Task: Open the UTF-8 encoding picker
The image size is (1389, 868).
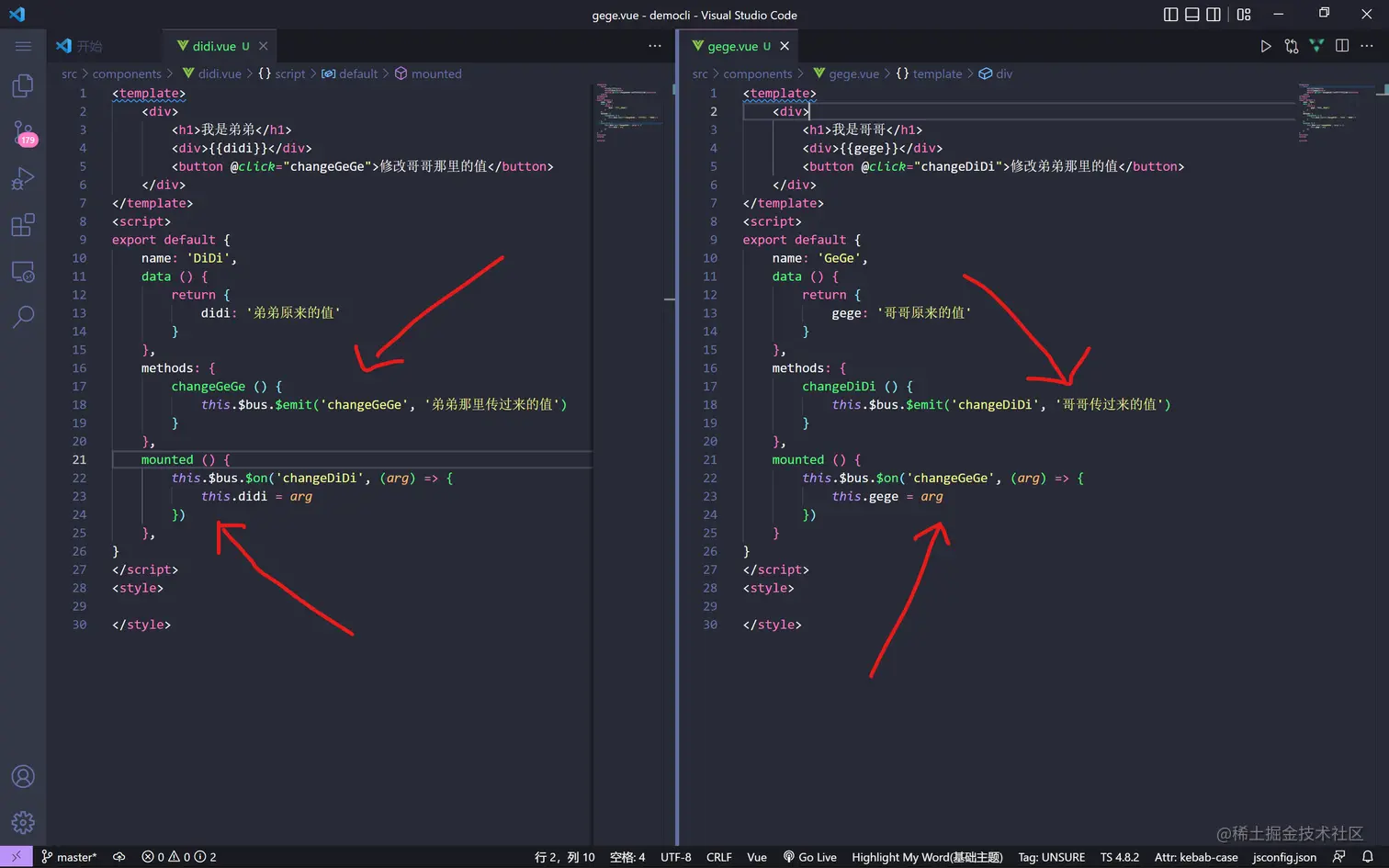Action: (675, 857)
